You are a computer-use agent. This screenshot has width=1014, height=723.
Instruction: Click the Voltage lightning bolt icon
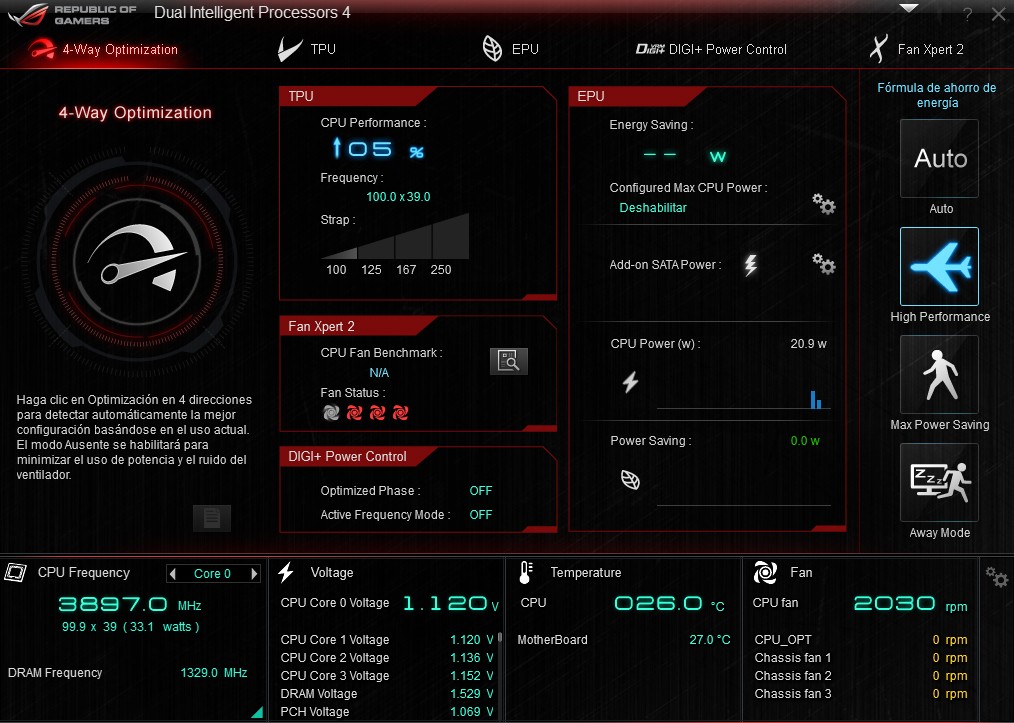click(x=286, y=572)
